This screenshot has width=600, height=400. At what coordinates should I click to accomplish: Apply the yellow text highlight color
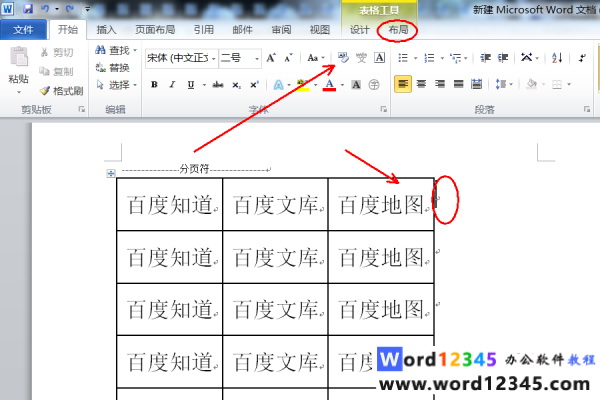coord(303,85)
